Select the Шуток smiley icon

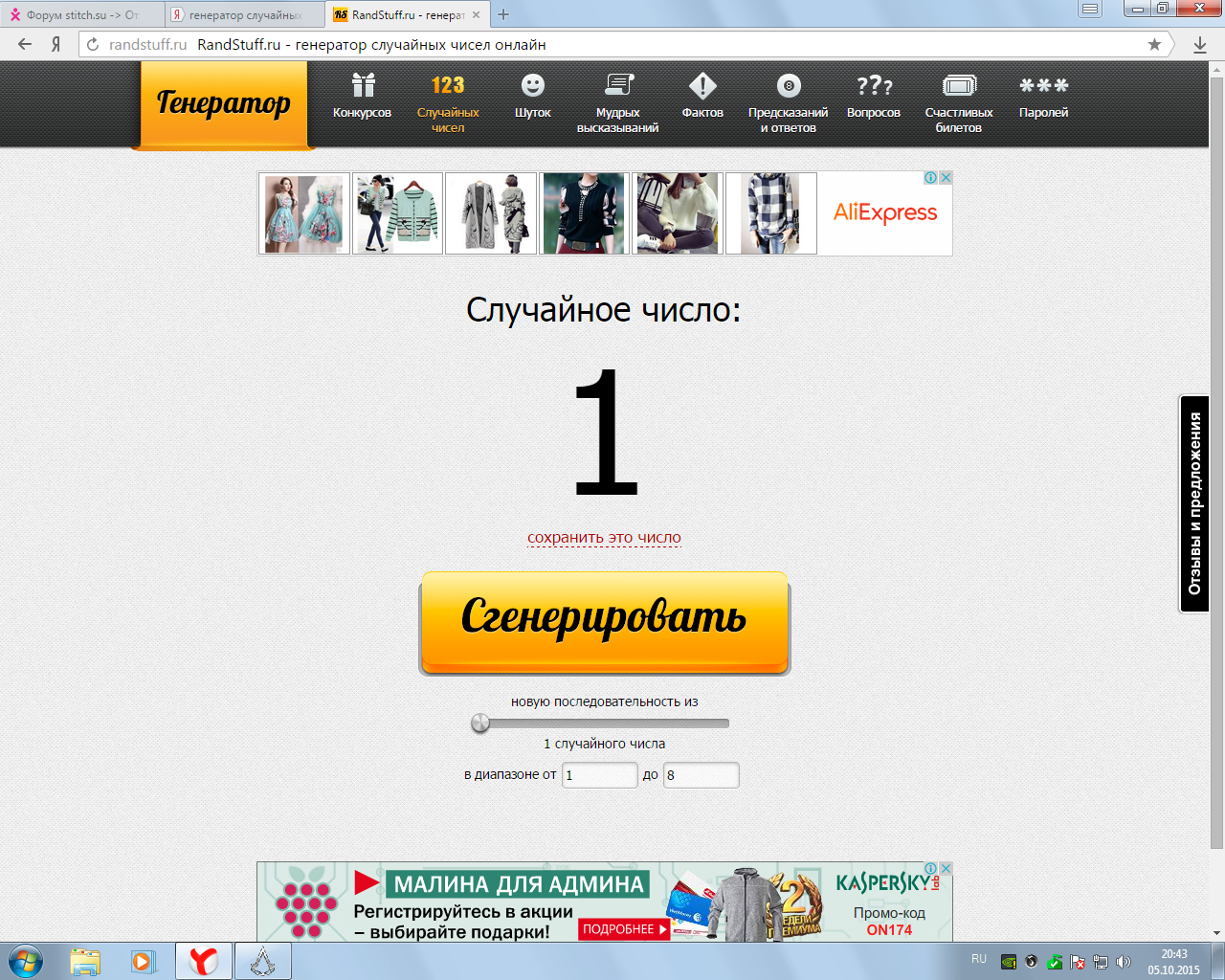tap(532, 87)
